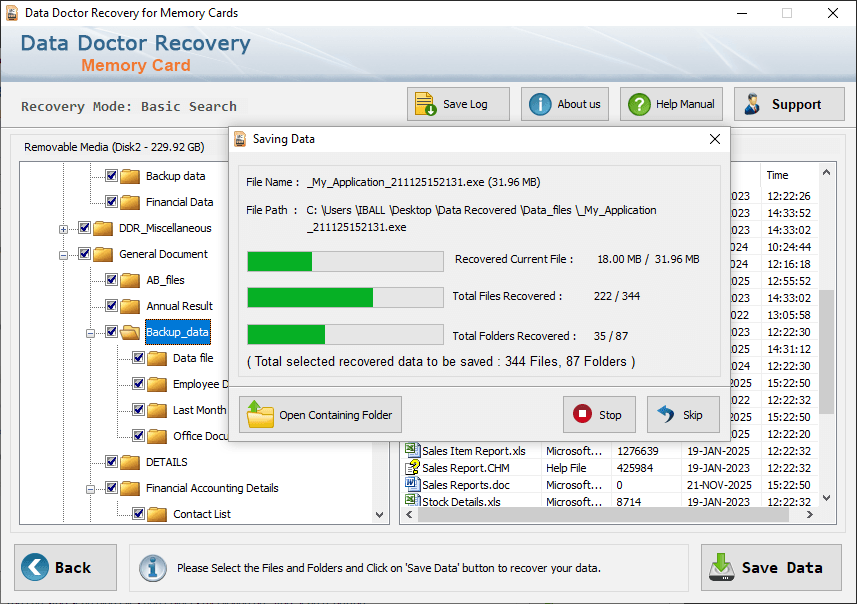This screenshot has height=604, width=857.
Task: Click the General Document folder icon
Action: click(x=103, y=254)
